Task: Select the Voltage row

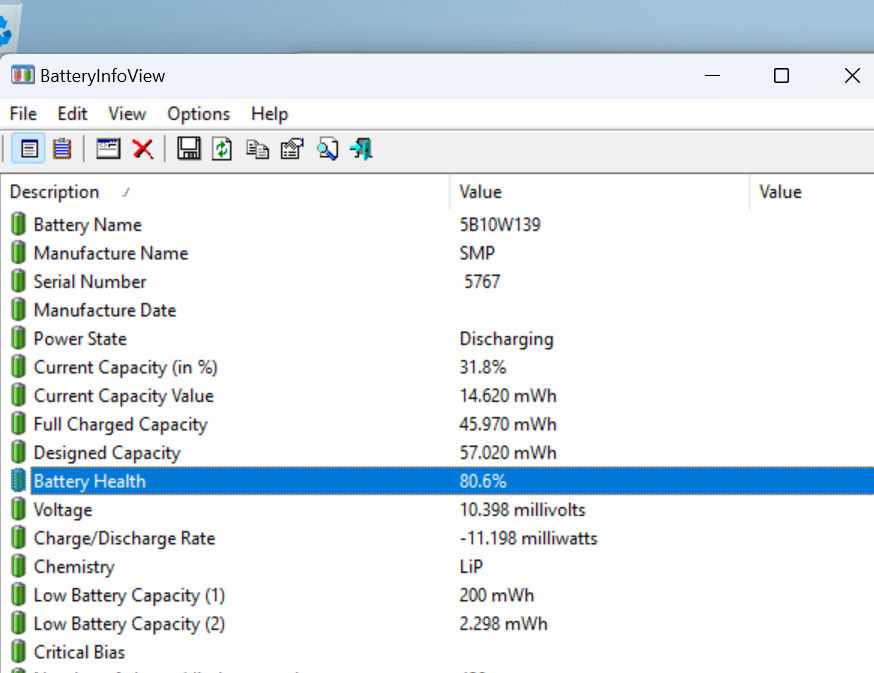Action: click(437, 509)
